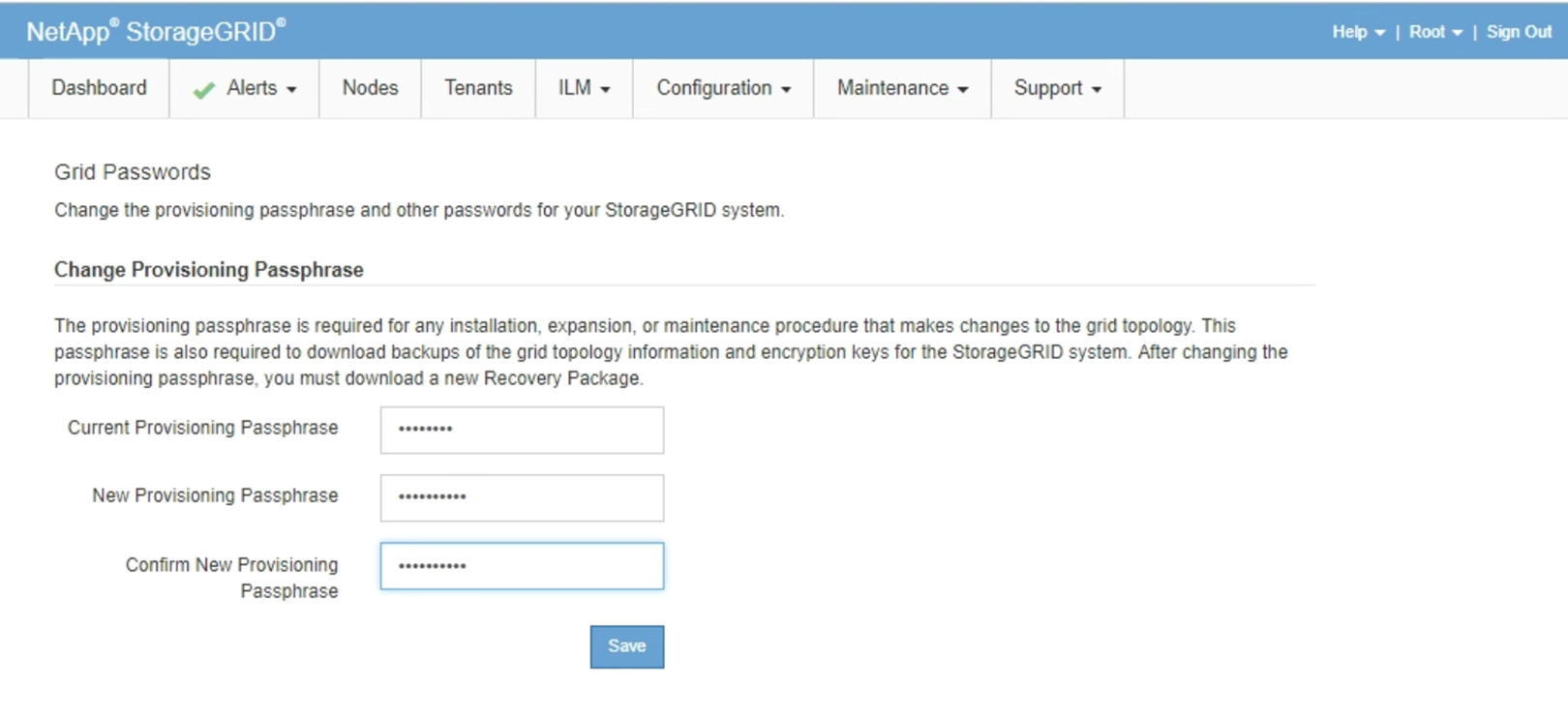Go to the Dashboard tab
Viewport: 1568px width, 717px height.
pyautogui.click(x=100, y=88)
